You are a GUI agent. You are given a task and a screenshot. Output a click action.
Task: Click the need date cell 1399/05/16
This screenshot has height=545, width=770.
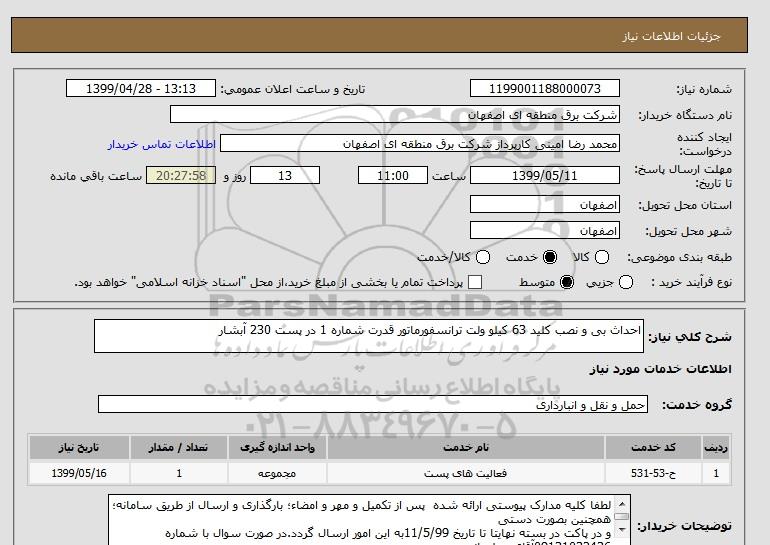(79, 473)
